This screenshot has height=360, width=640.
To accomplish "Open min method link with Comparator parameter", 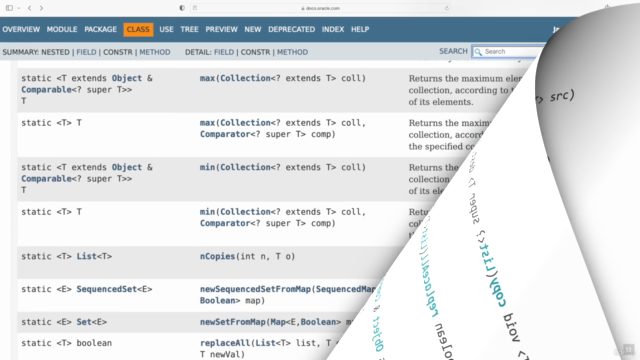I will (x=207, y=212).
